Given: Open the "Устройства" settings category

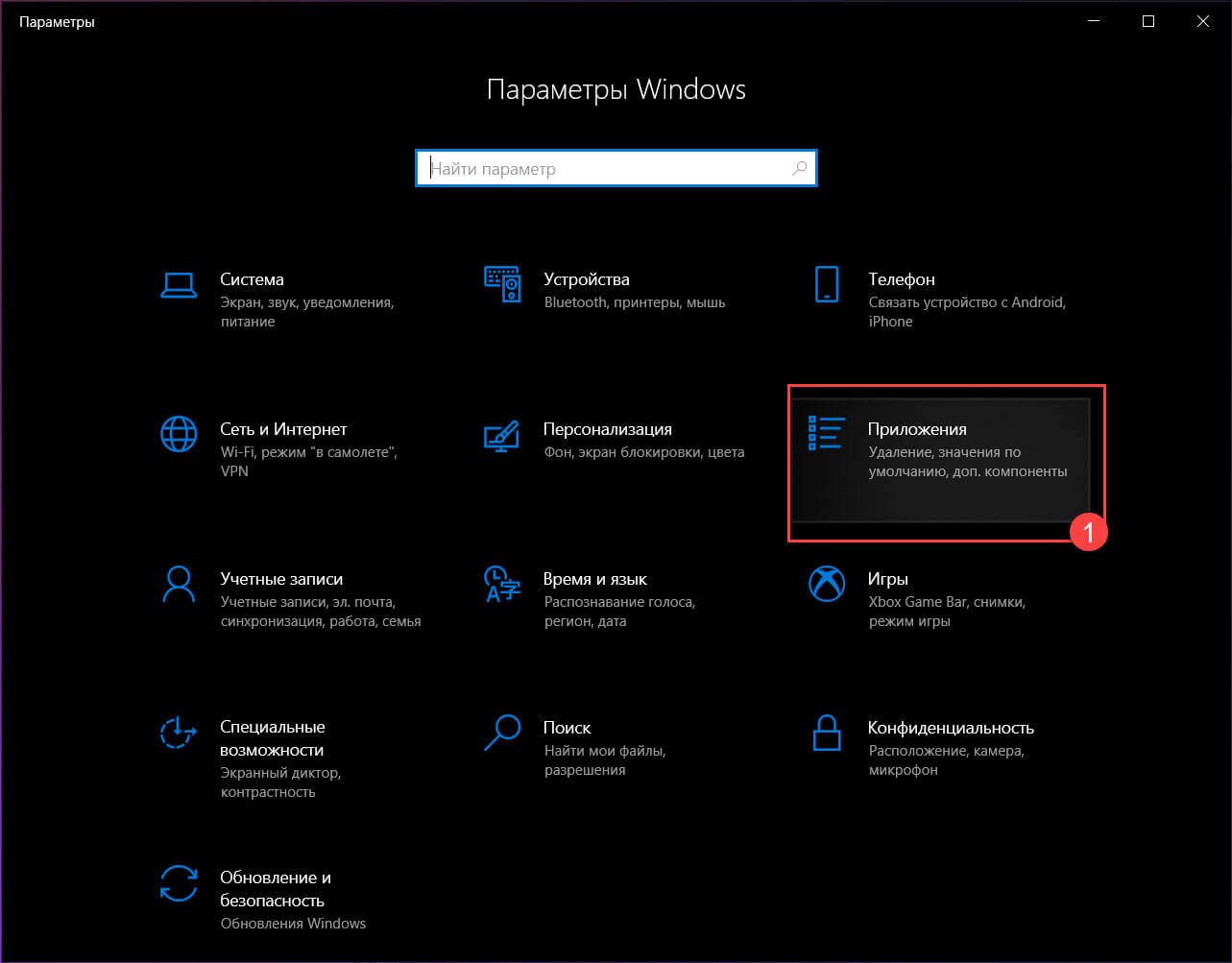Looking at the screenshot, I should click(587, 279).
